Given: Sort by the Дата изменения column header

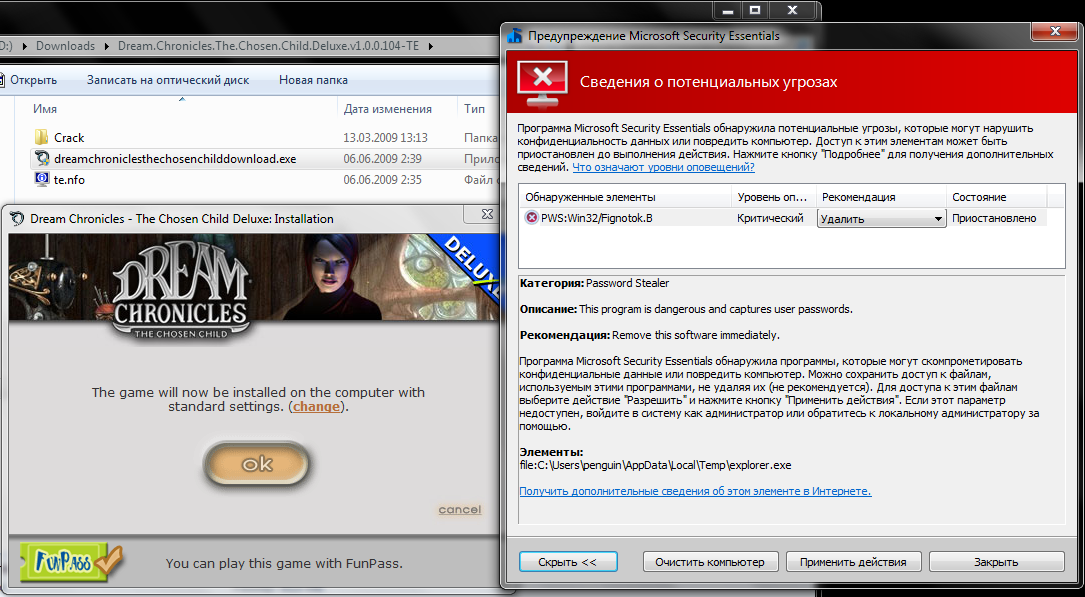Looking at the screenshot, I should [388, 109].
